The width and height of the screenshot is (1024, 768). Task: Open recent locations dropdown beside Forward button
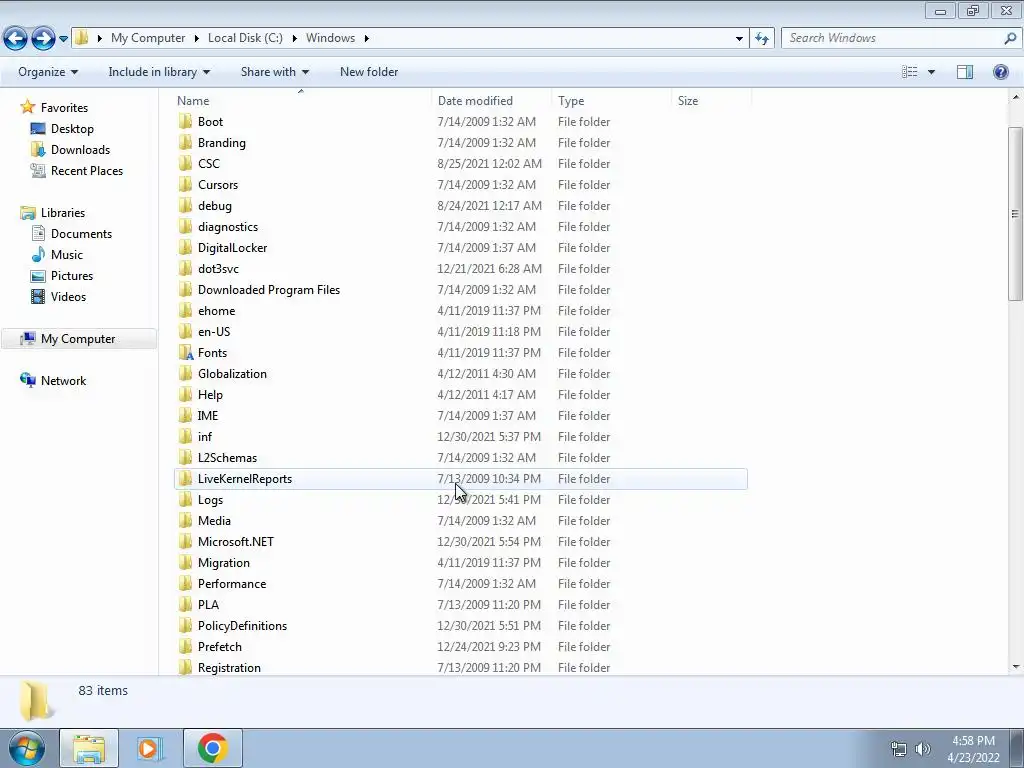point(63,39)
